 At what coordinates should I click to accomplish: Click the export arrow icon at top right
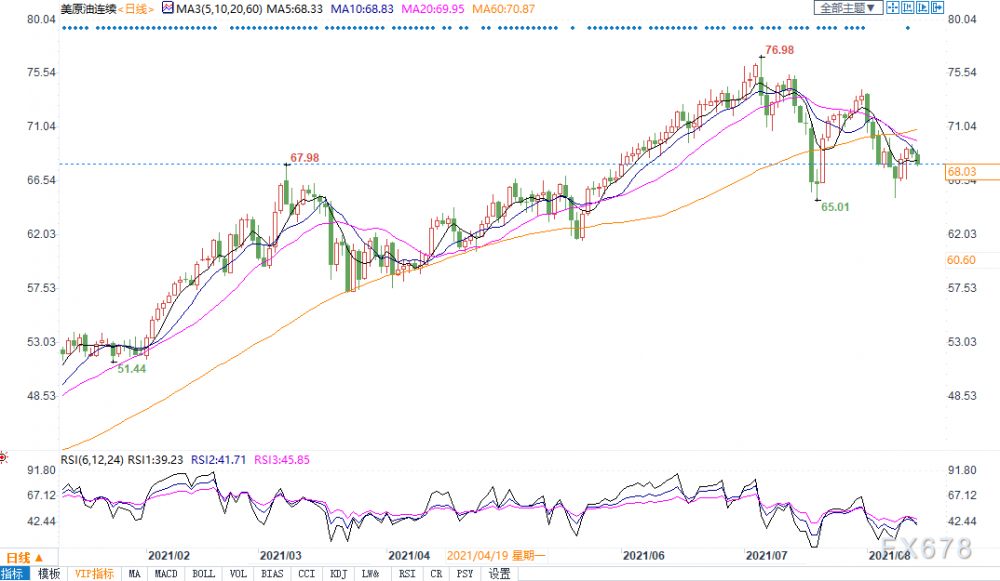coord(938,8)
